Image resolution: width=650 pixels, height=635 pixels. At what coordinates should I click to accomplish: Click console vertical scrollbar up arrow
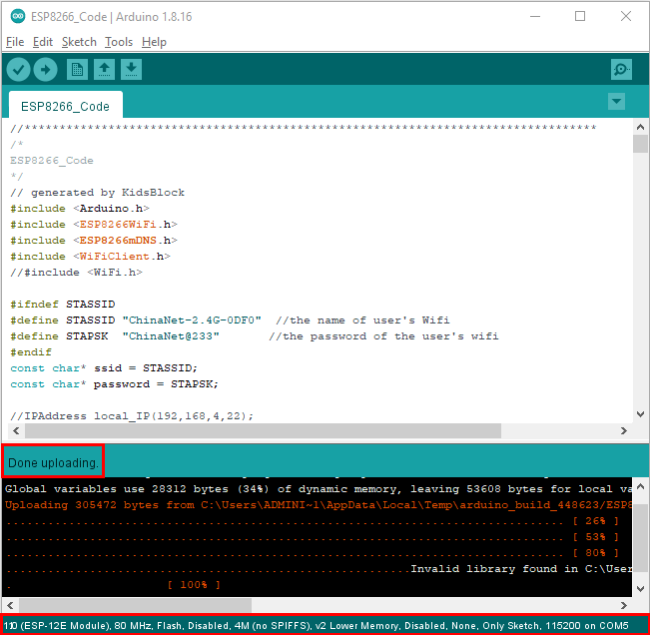[x=640, y=487]
